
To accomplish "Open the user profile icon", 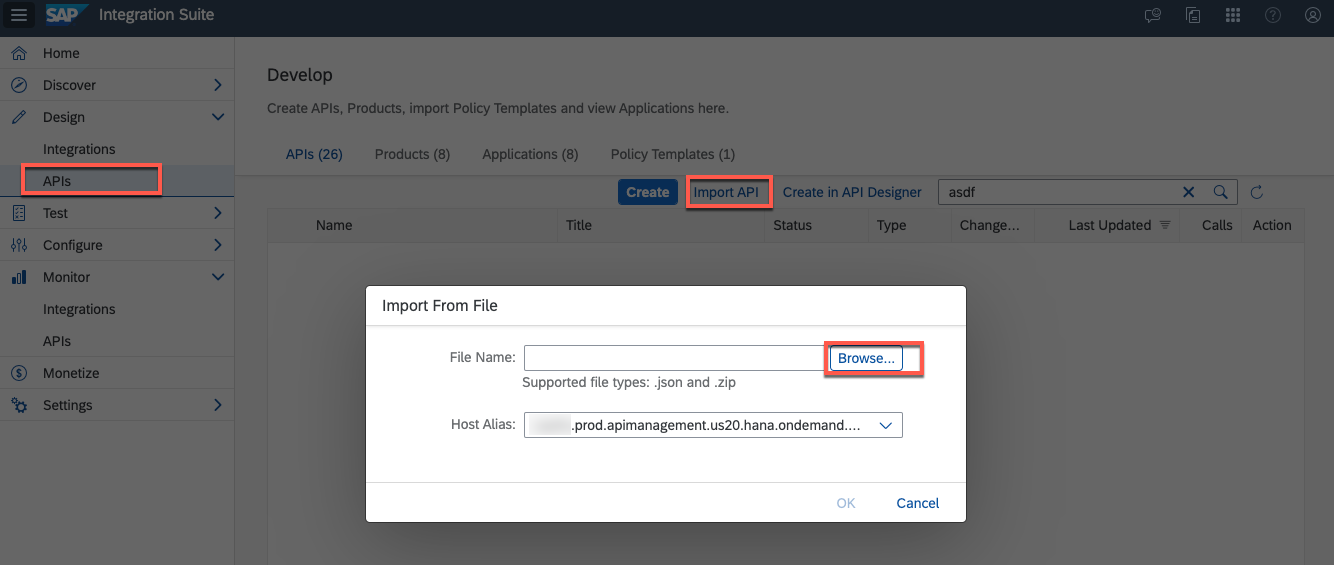I will [1313, 15].
